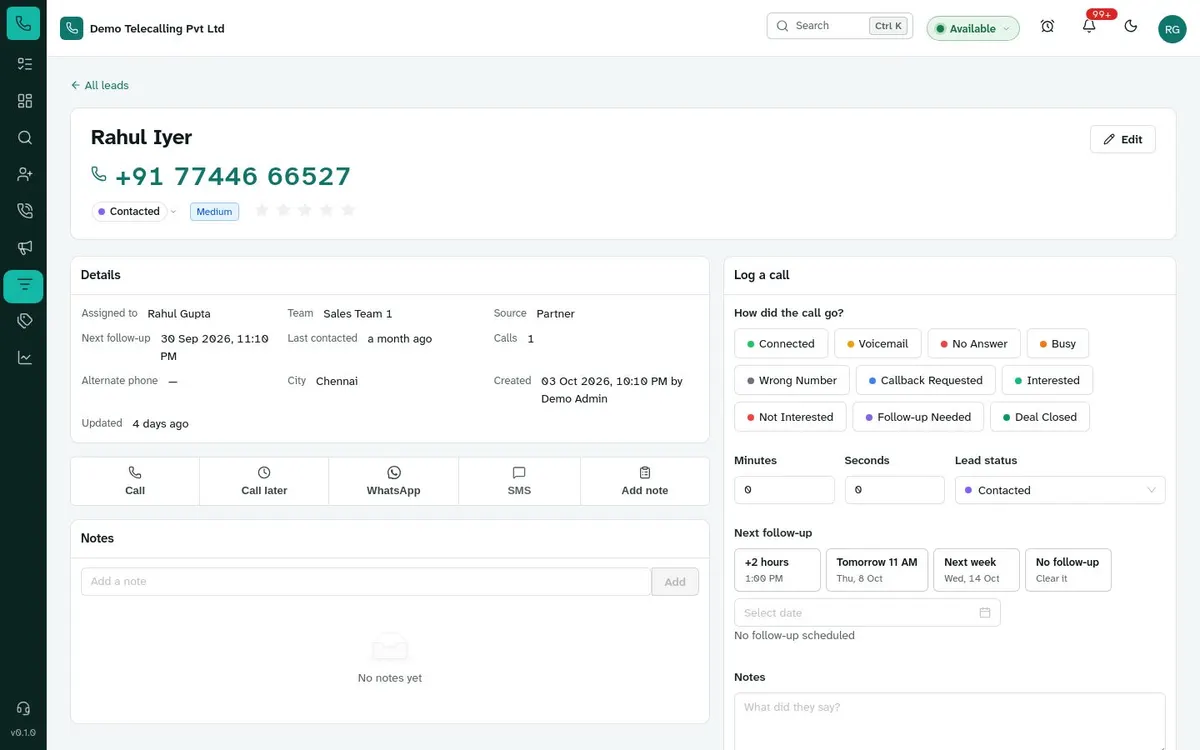
Task: Rate the lead with the fifth star
Action: tap(348, 210)
